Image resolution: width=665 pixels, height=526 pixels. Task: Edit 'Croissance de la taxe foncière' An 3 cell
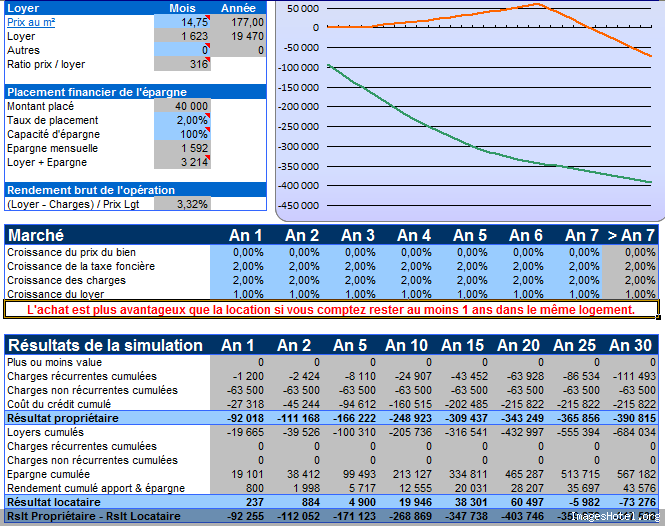point(350,266)
